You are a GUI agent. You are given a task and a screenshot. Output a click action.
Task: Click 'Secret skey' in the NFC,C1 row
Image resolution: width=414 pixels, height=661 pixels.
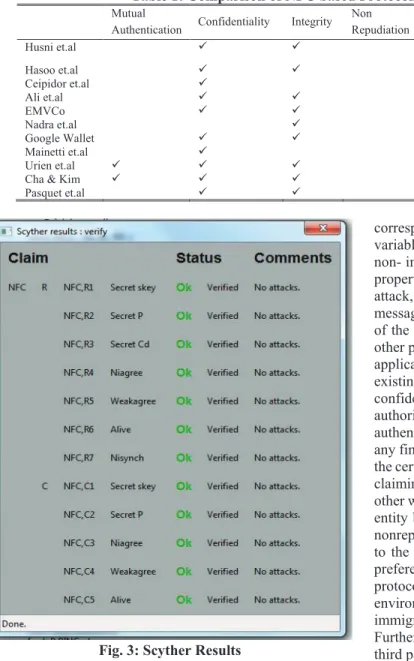133,486
